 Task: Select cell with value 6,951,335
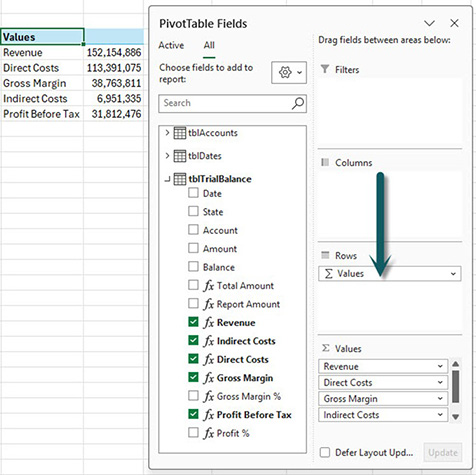(x=114, y=98)
